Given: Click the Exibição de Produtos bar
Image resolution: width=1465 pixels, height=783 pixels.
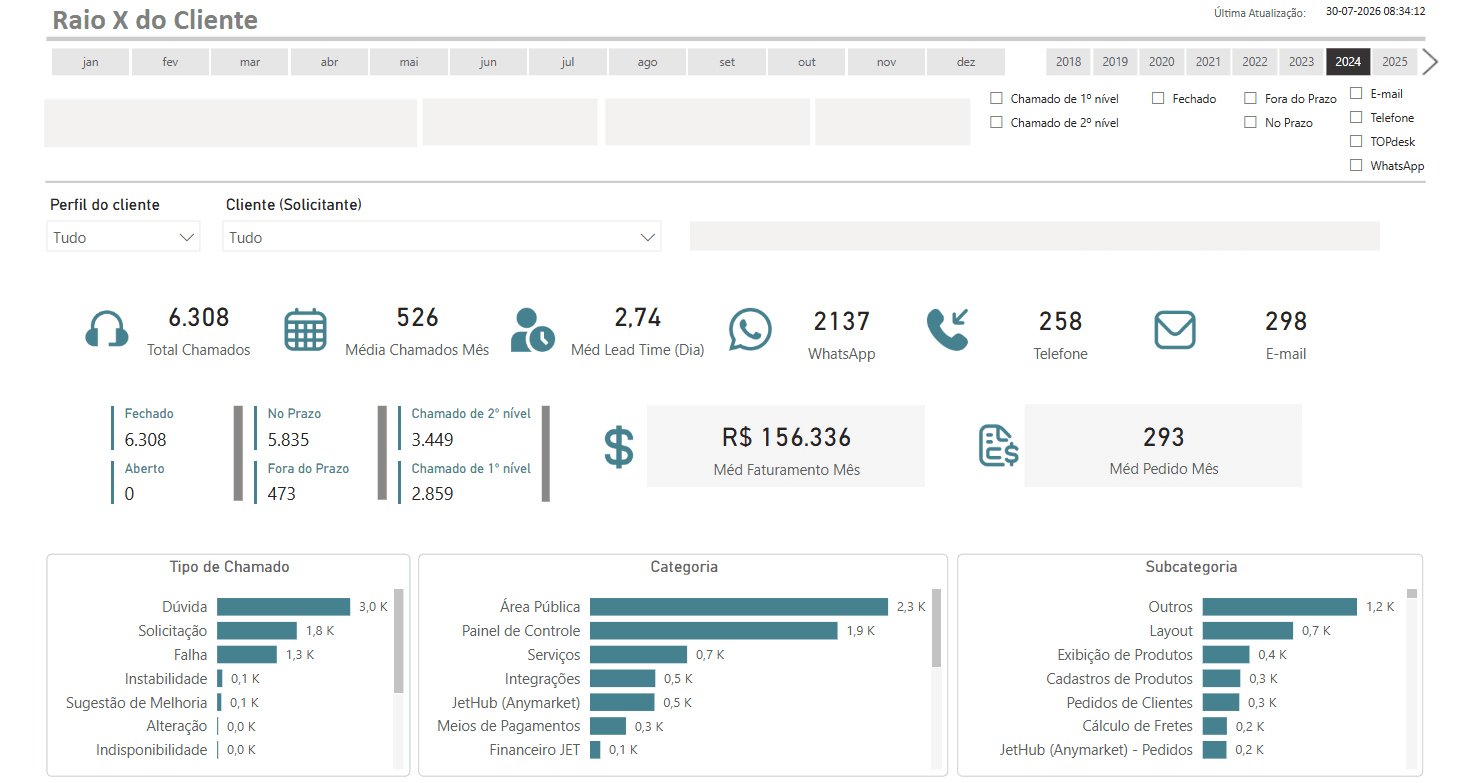Looking at the screenshot, I should pyautogui.click(x=1226, y=655).
